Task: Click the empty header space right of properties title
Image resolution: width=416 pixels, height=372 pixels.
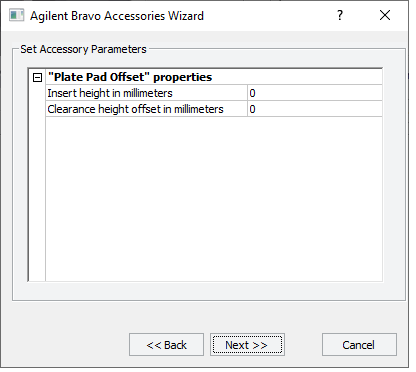Action: [x=297, y=77]
